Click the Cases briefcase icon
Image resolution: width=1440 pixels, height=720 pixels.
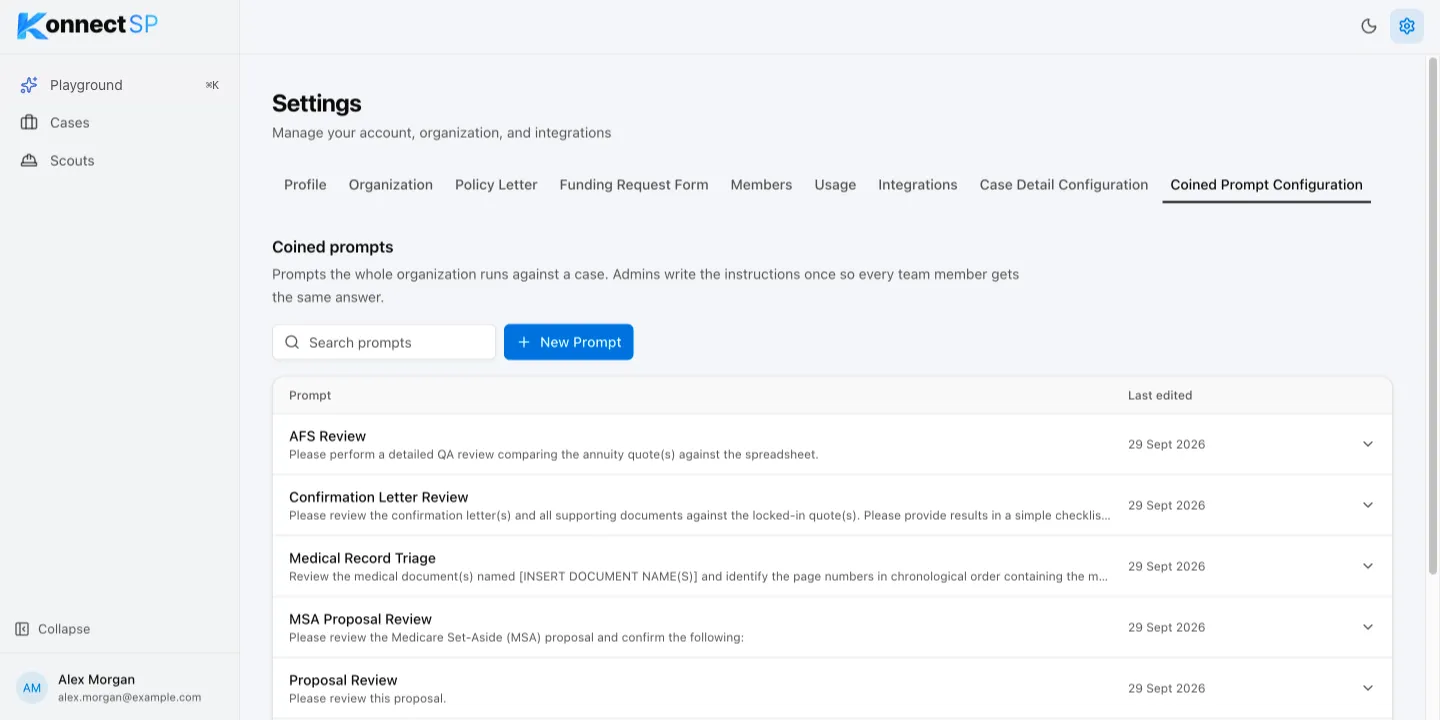pyautogui.click(x=29, y=123)
